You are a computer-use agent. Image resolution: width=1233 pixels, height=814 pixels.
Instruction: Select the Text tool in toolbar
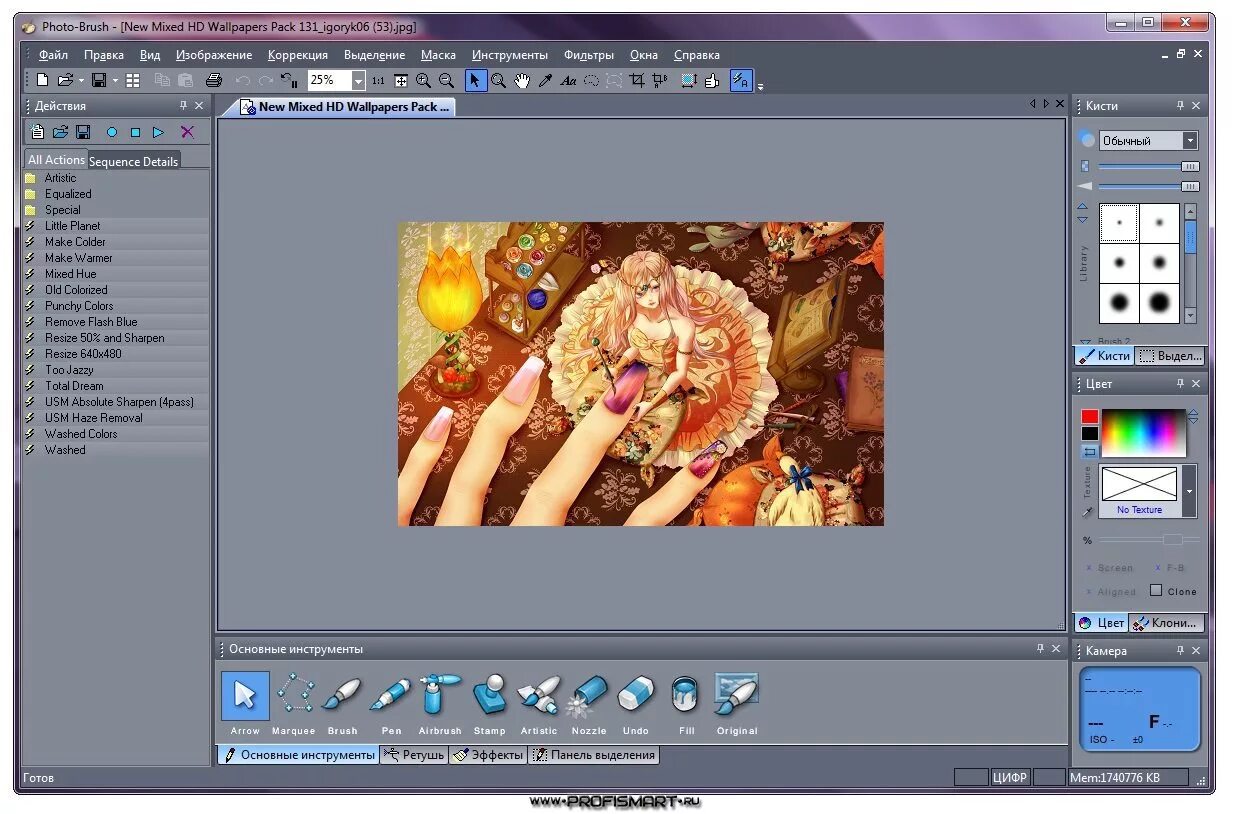568,80
